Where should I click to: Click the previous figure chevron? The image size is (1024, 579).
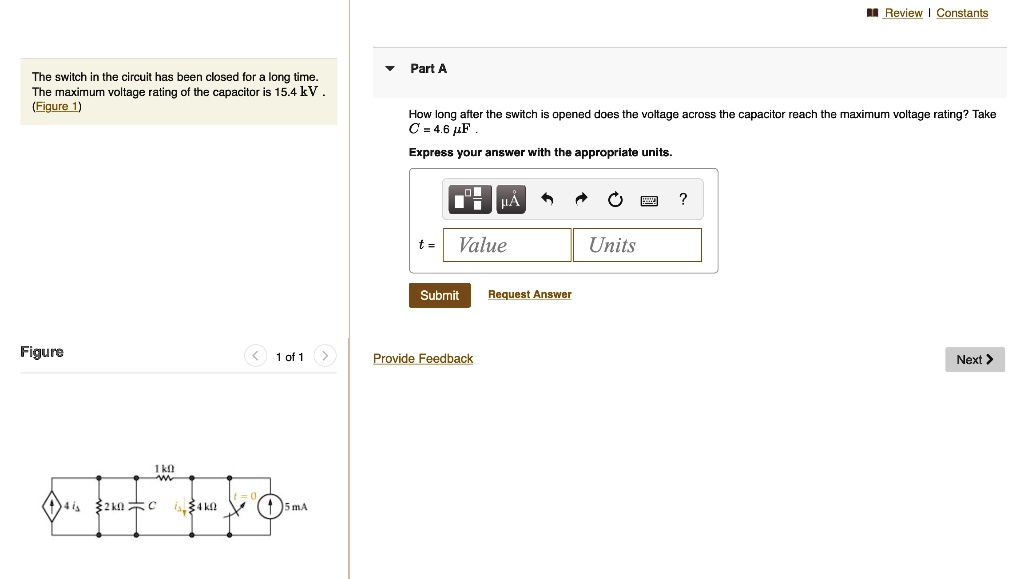(255, 355)
